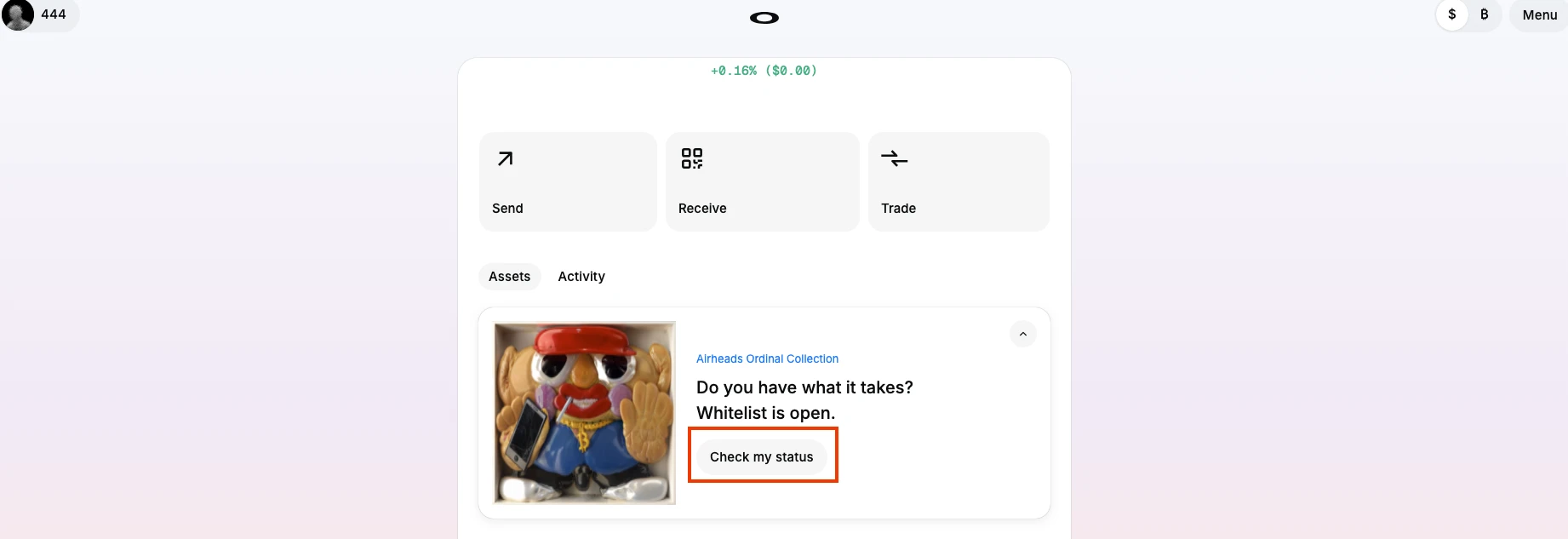Image resolution: width=1568 pixels, height=539 pixels.
Task: Click the Receive label text
Action: tap(702, 209)
